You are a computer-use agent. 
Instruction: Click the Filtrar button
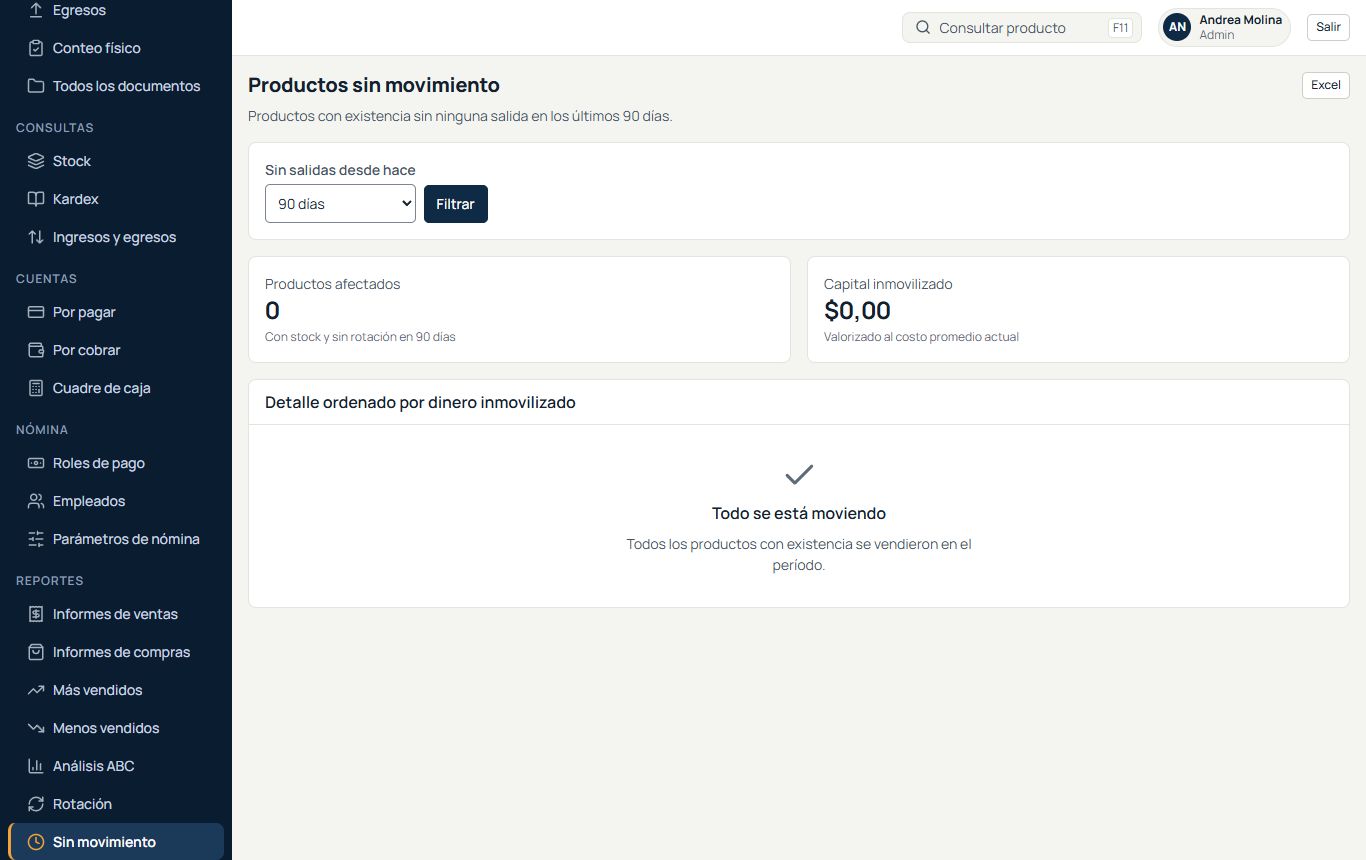(456, 204)
